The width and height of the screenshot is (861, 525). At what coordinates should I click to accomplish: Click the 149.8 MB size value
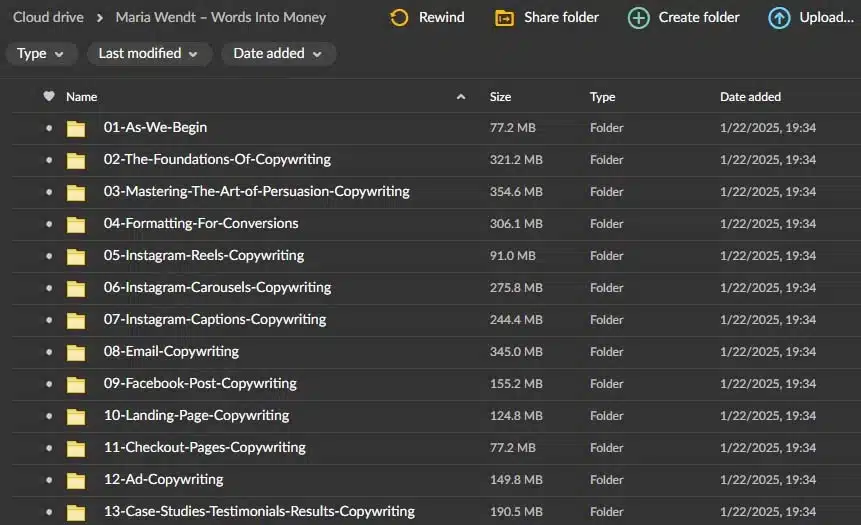click(516, 479)
